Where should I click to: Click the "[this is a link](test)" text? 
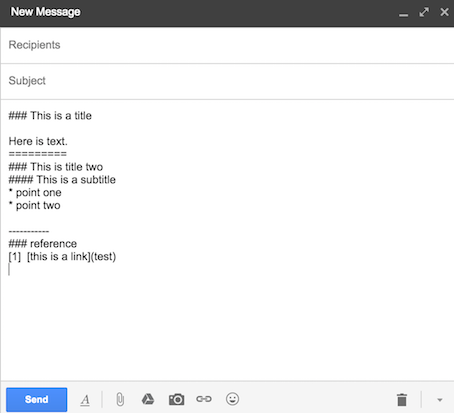[71, 257]
